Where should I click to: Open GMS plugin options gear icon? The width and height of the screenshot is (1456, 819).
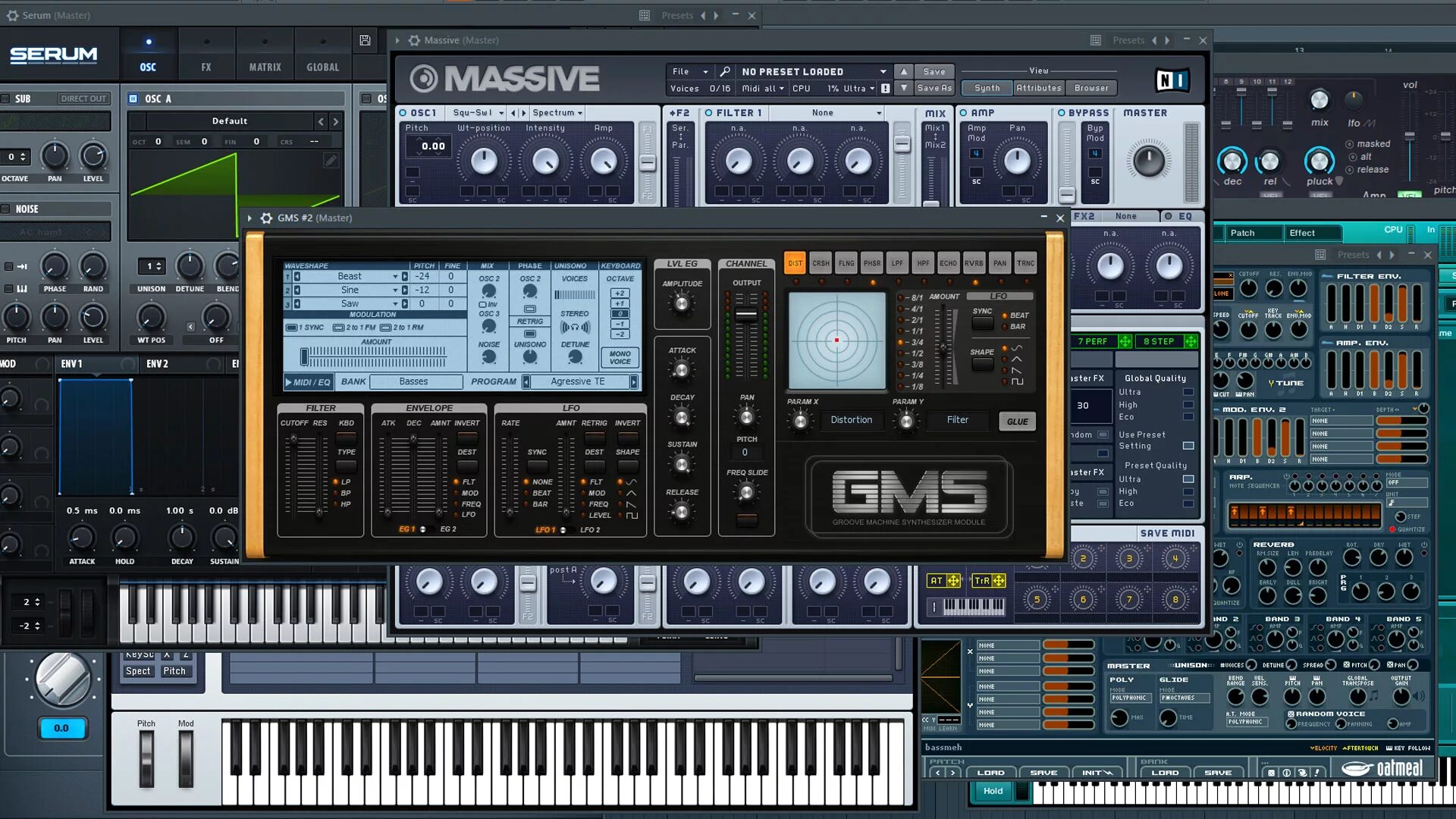coord(266,218)
